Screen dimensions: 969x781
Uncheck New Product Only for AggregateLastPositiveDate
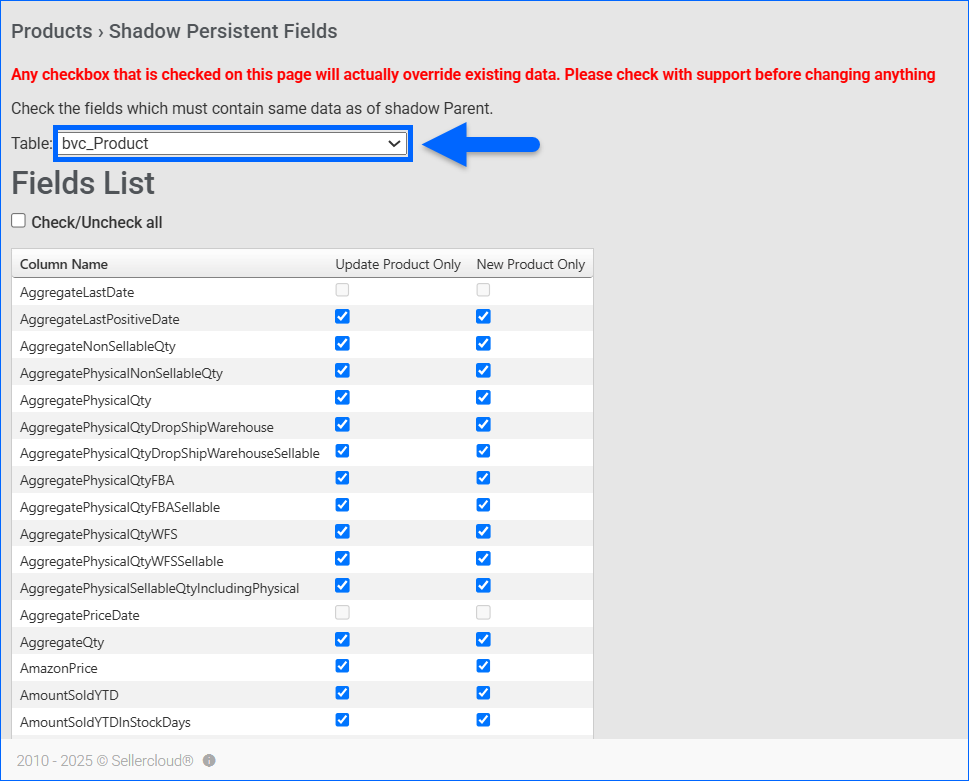[x=484, y=317]
